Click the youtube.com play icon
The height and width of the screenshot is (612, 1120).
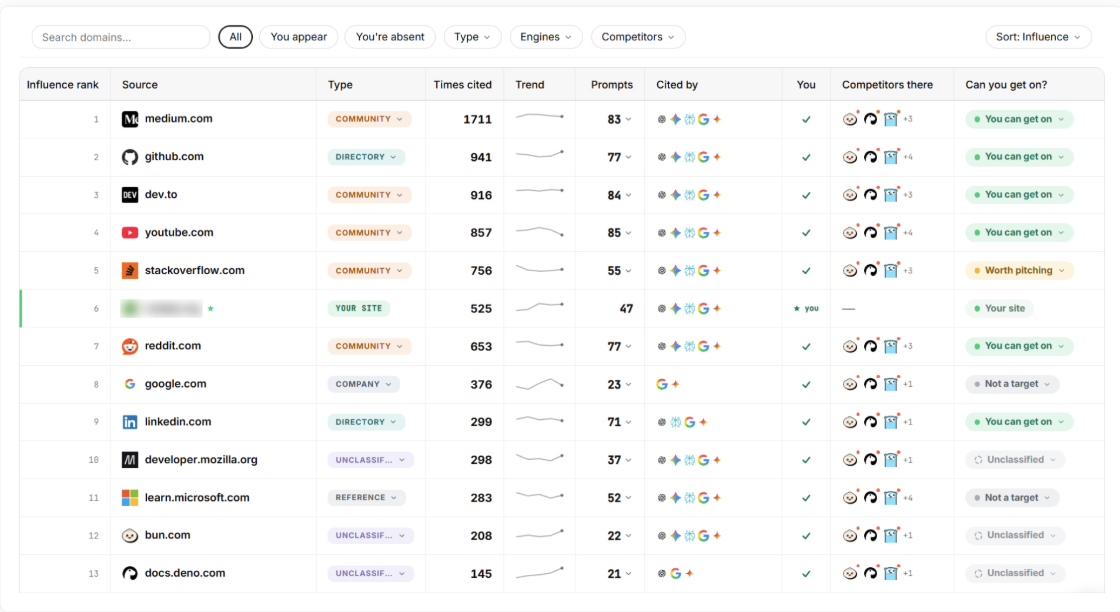(x=129, y=233)
